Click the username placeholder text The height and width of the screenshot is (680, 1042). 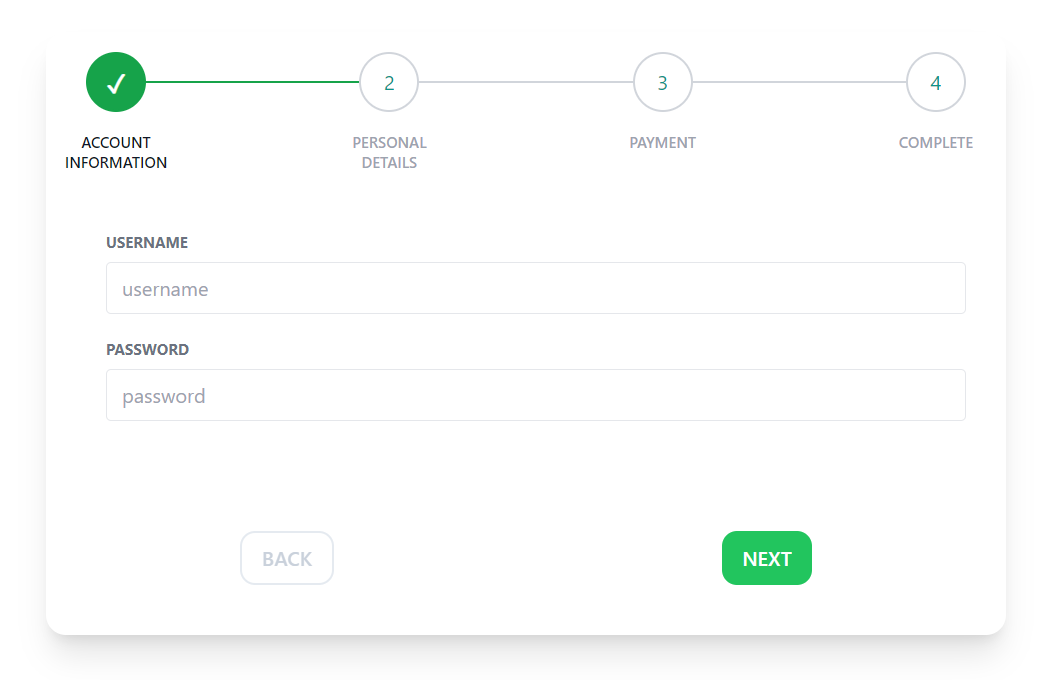coord(165,289)
